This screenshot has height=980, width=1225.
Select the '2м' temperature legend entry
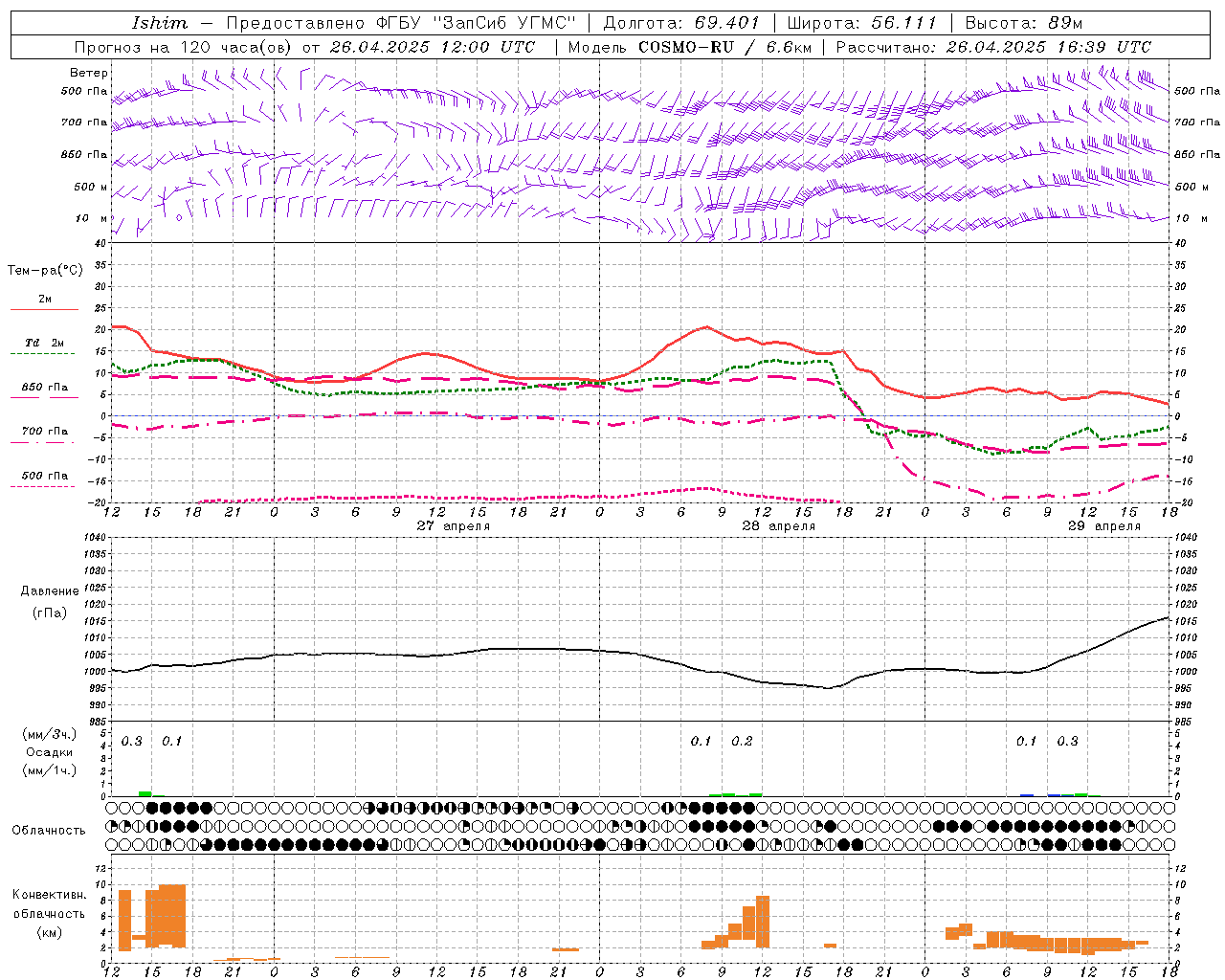pyautogui.click(x=45, y=299)
